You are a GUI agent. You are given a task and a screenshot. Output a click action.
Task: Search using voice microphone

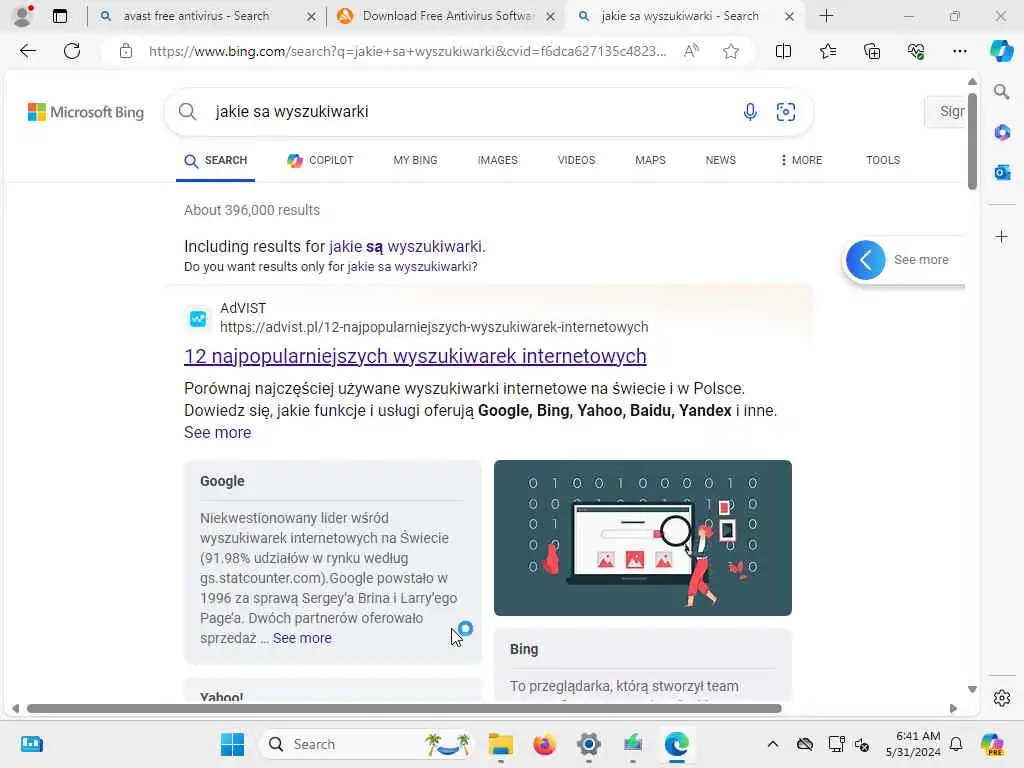(750, 112)
